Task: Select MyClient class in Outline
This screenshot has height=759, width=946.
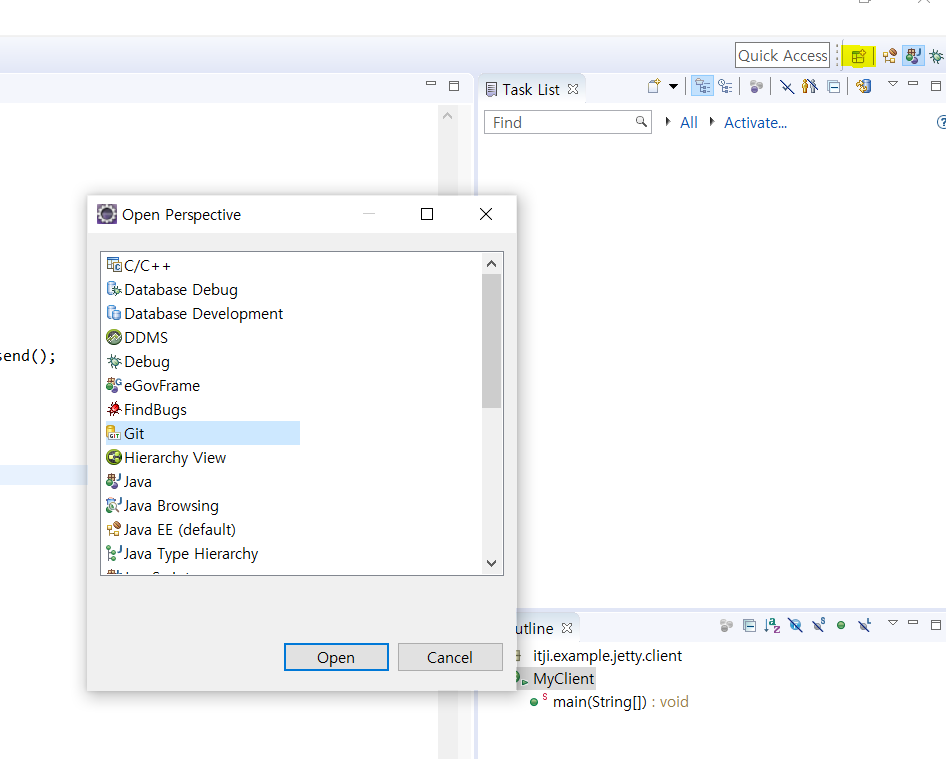Action: pos(563,679)
